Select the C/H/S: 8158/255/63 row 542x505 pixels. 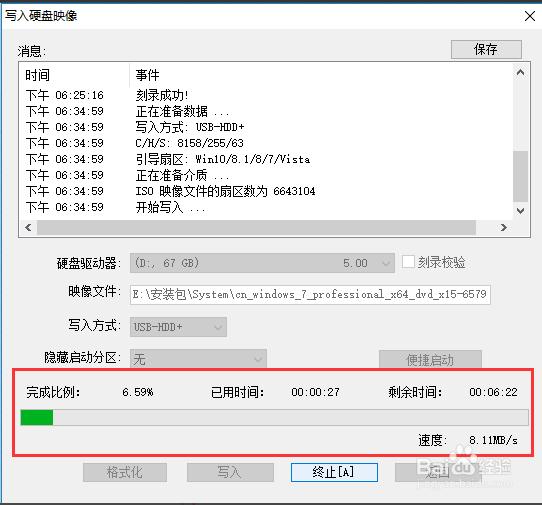point(266,143)
